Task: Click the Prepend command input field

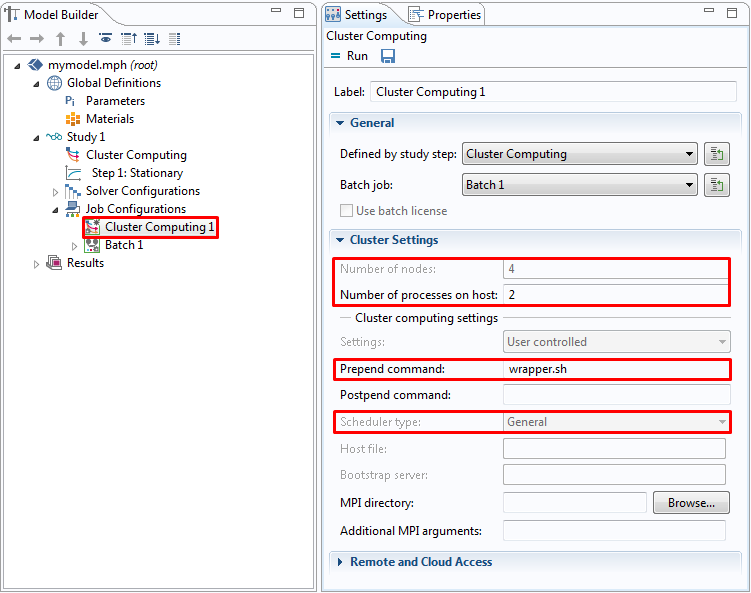Action: point(615,369)
